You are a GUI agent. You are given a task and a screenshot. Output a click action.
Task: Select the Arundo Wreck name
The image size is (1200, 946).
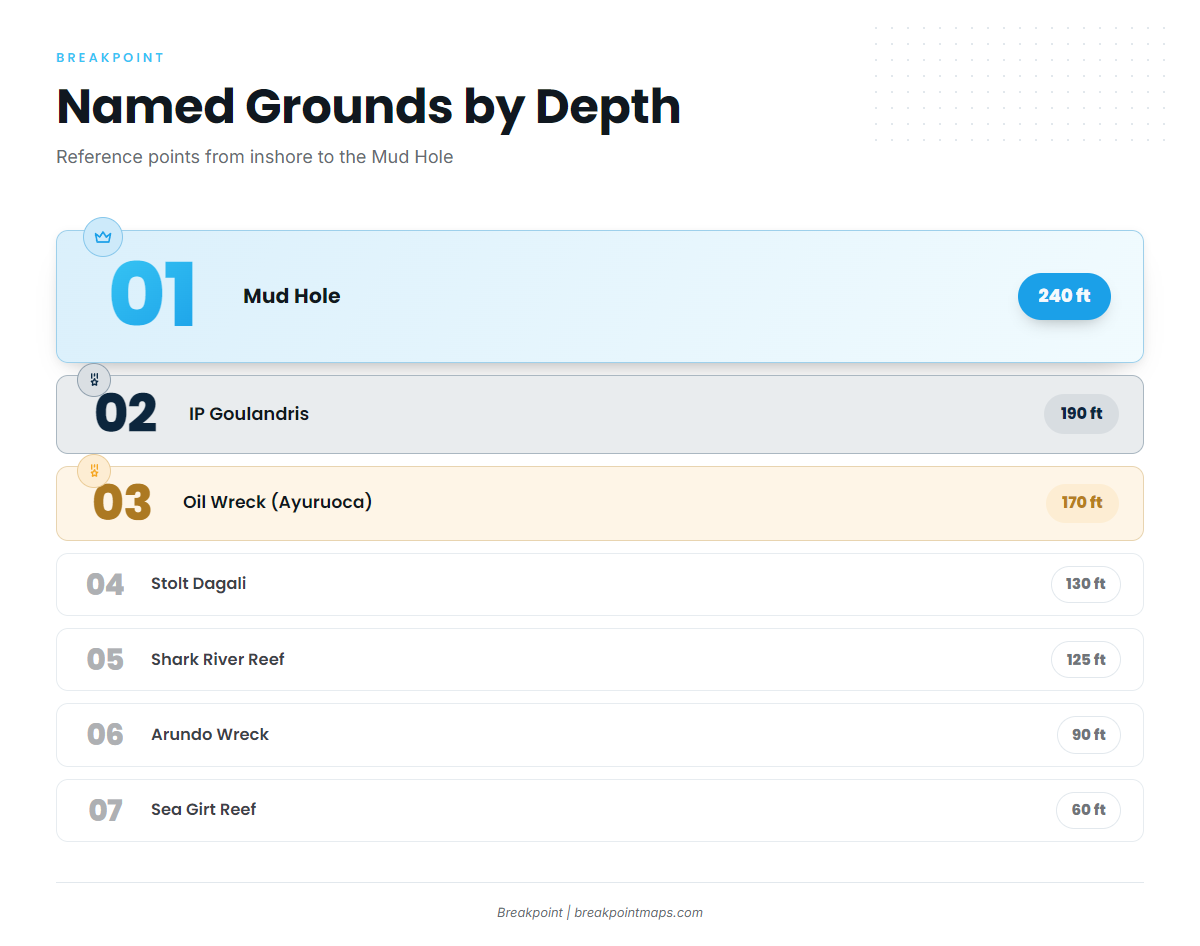coord(210,735)
